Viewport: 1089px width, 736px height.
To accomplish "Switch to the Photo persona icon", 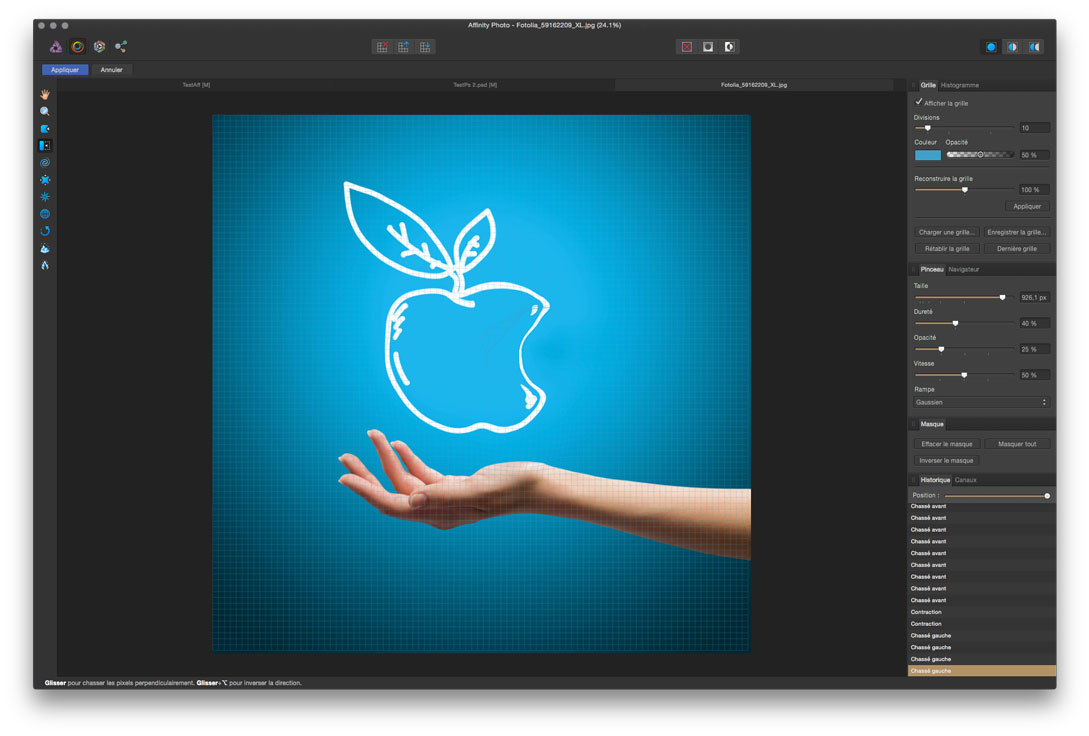I will pyautogui.click(x=56, y=47).
